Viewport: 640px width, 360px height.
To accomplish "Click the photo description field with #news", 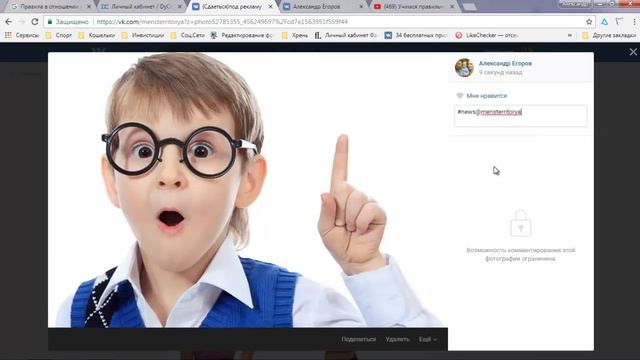I will pos(520,116).
